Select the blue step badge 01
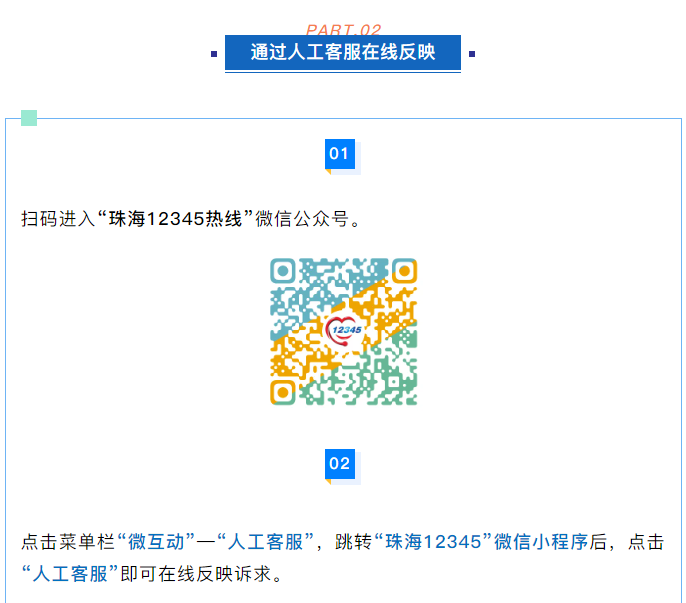The width and height of the screenshot is (686, 603). pos(340,154)
